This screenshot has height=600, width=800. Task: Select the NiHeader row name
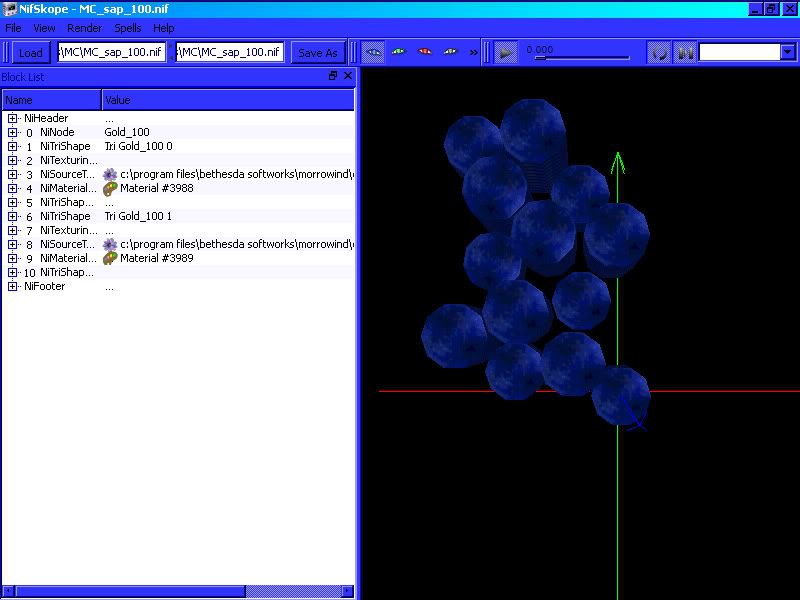tap(46, 118)
